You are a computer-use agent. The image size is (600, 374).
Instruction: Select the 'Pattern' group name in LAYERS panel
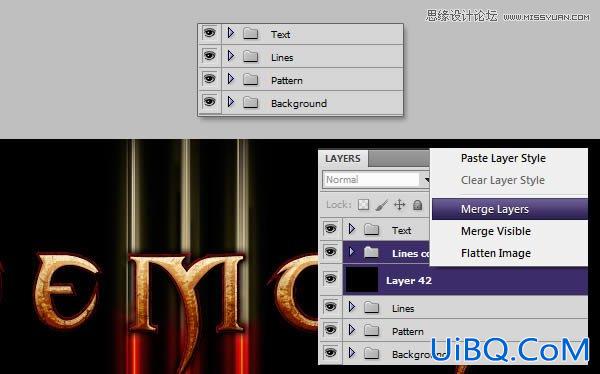pos(408,331)
